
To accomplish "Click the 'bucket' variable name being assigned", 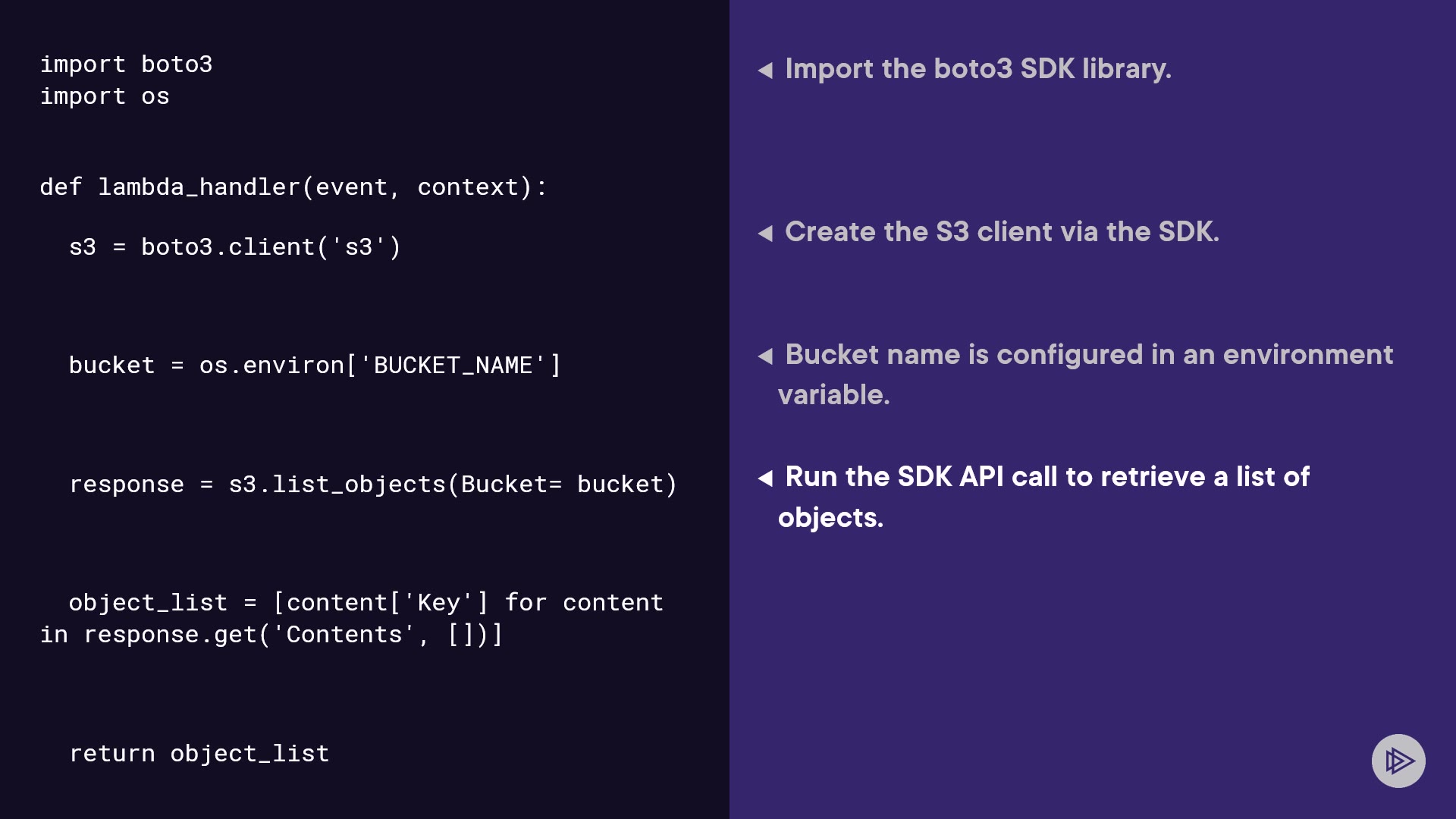I will 111,366.
